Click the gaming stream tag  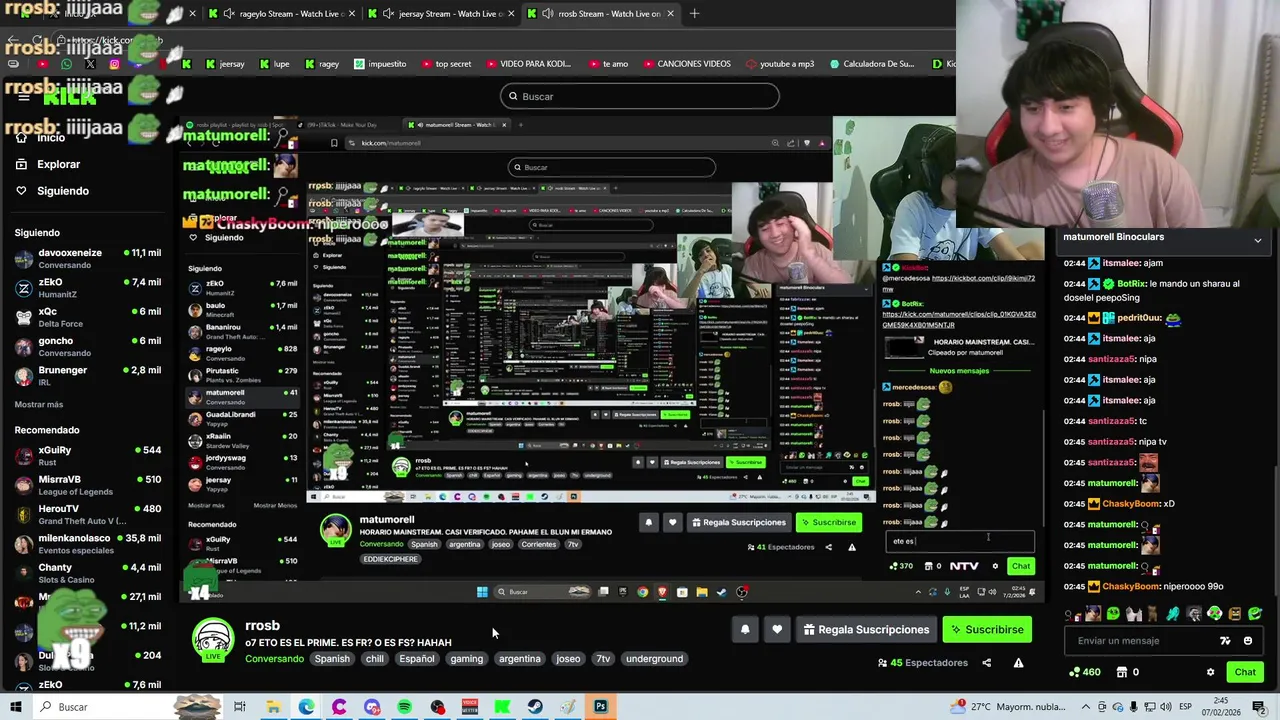point(466,659)
